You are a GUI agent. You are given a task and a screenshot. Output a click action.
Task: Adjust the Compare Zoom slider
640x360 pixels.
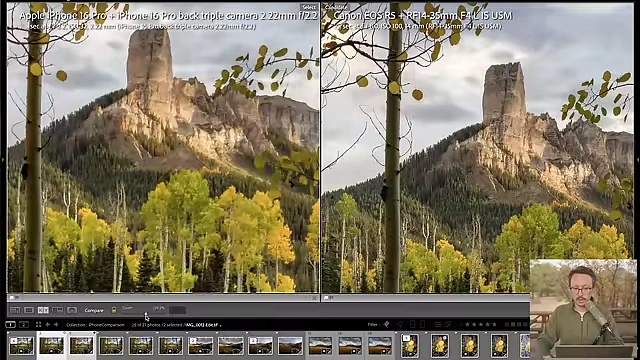click(x=143, y=313)
